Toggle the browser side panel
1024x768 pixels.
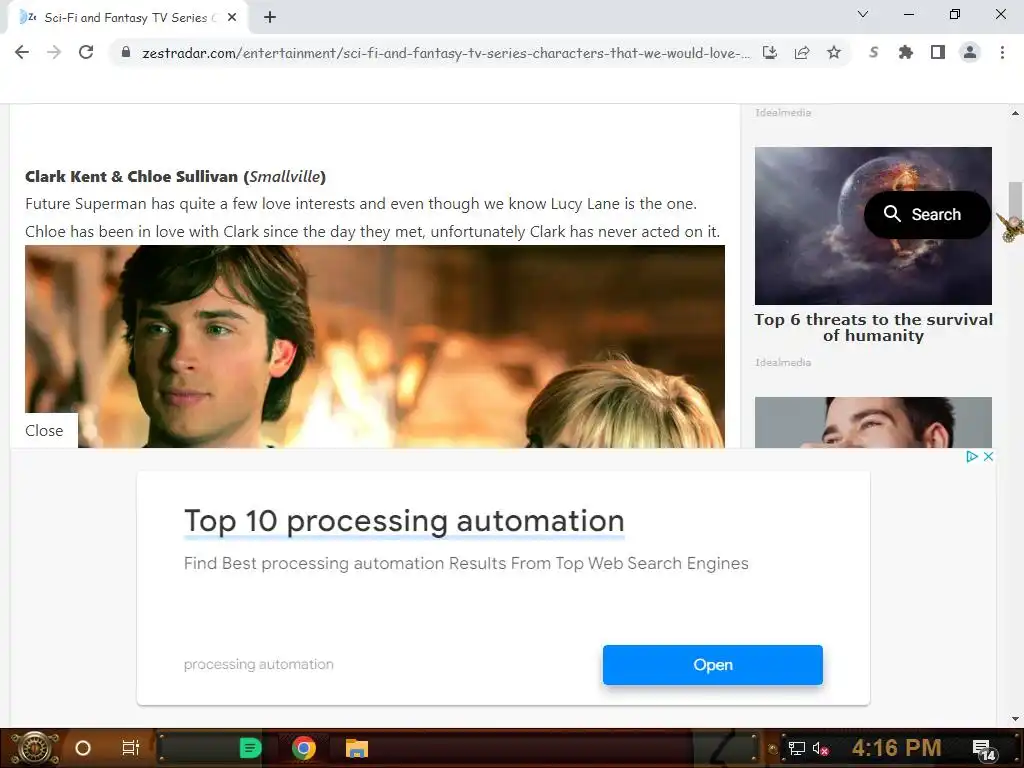938,52
